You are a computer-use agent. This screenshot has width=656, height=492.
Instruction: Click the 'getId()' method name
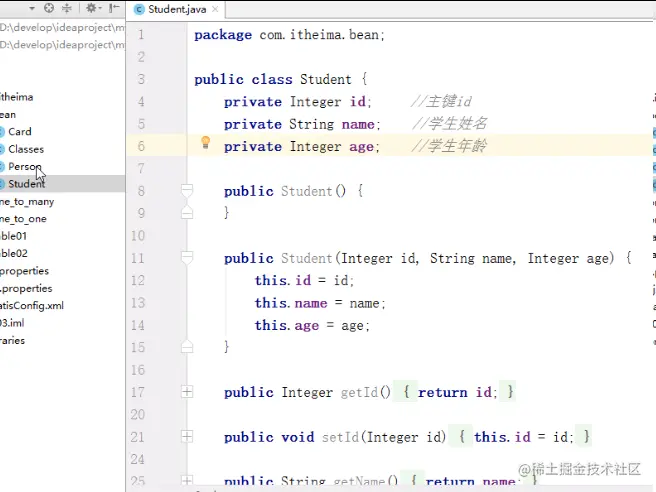tap(366, 392)
